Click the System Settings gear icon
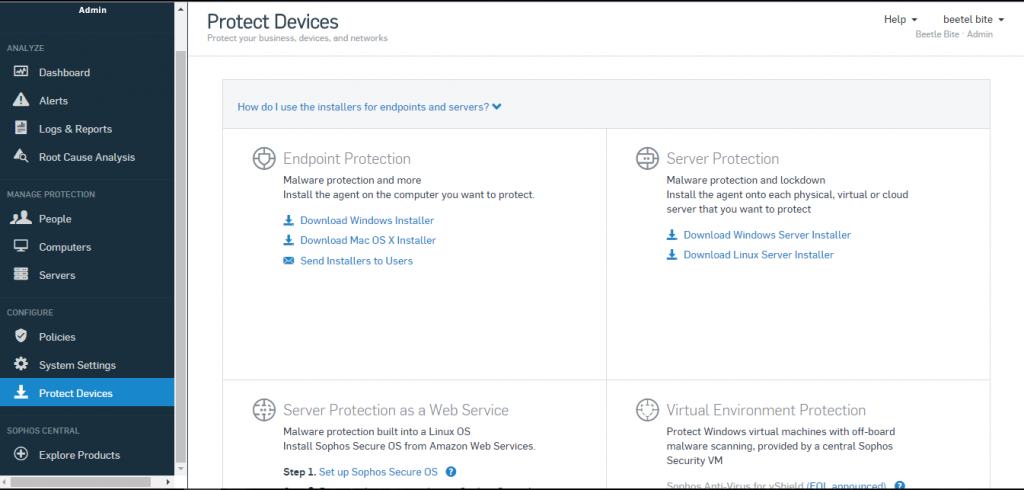This screenshot has height=490, width=1024. point(21,364)
